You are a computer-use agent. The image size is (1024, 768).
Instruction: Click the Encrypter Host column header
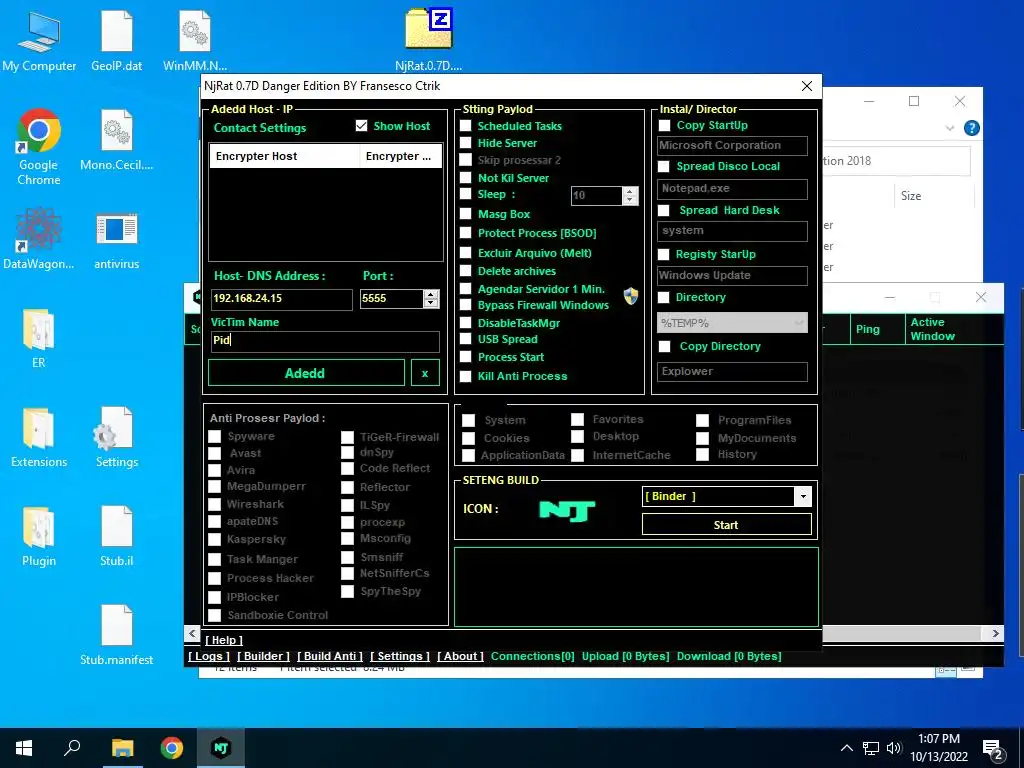(284, 156)
